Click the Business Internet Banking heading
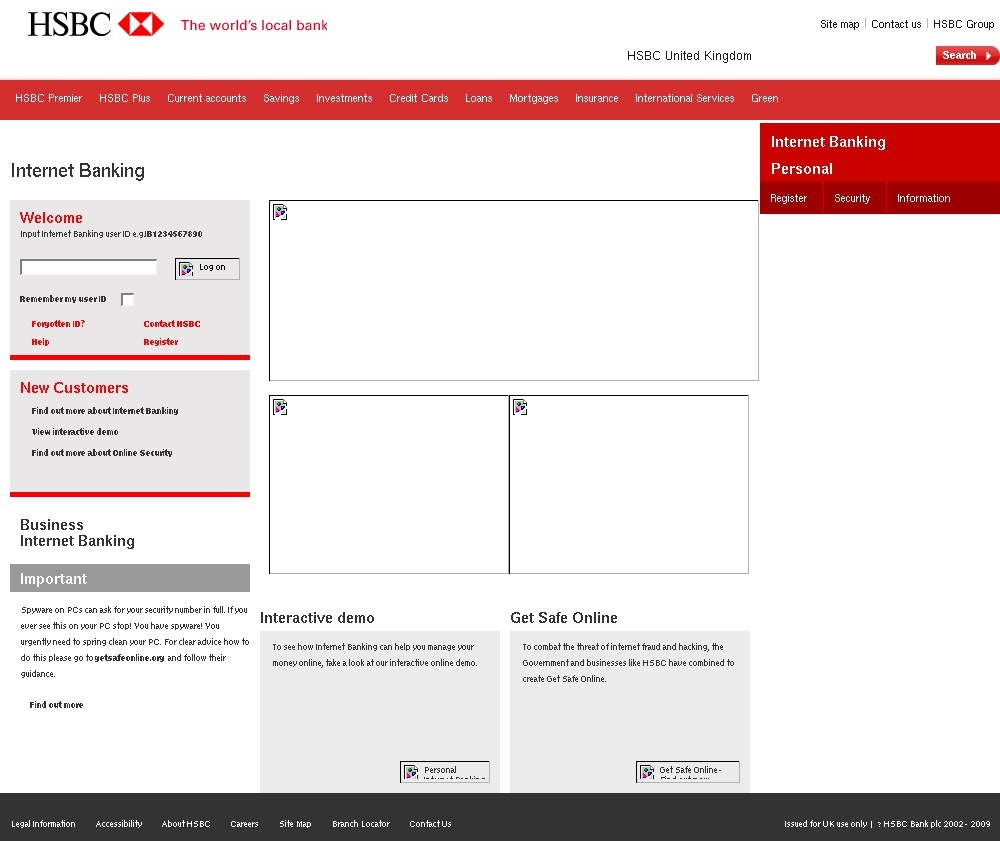 (x=77, y=533)
